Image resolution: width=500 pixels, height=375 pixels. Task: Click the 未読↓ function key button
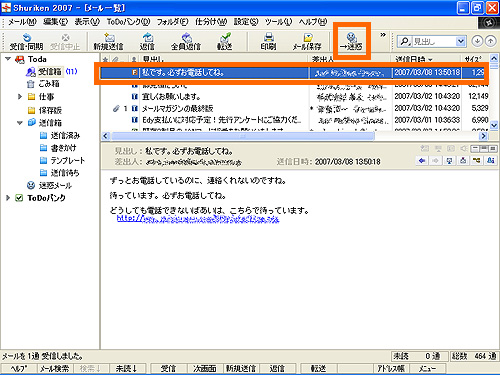127,368
